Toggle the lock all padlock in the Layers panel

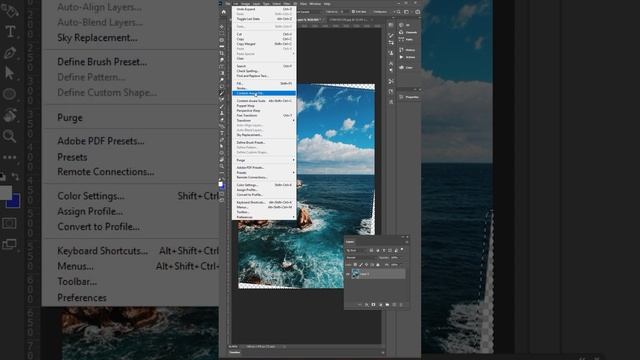(378, 265)
